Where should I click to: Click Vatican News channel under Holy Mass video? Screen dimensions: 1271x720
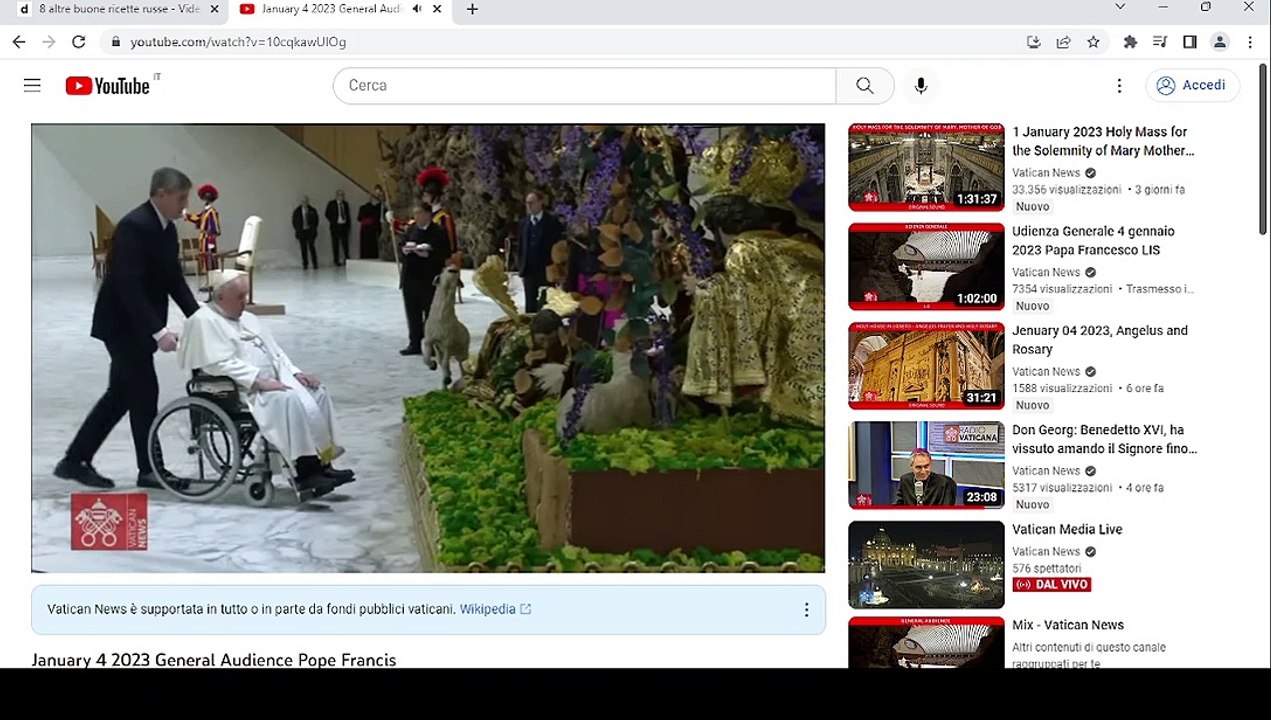(1046, 173)
